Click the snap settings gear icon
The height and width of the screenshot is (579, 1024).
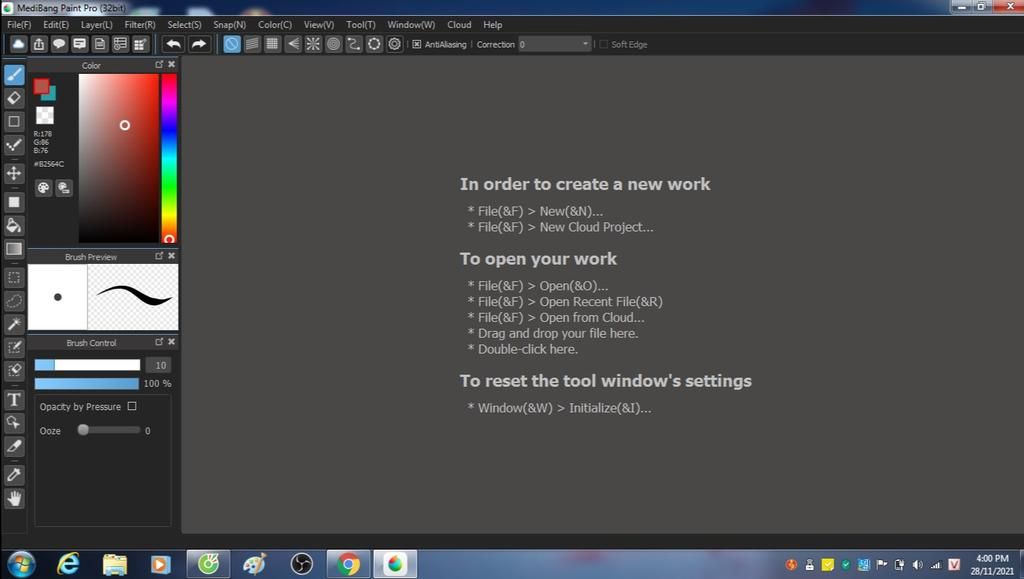[x=394, y=44]
